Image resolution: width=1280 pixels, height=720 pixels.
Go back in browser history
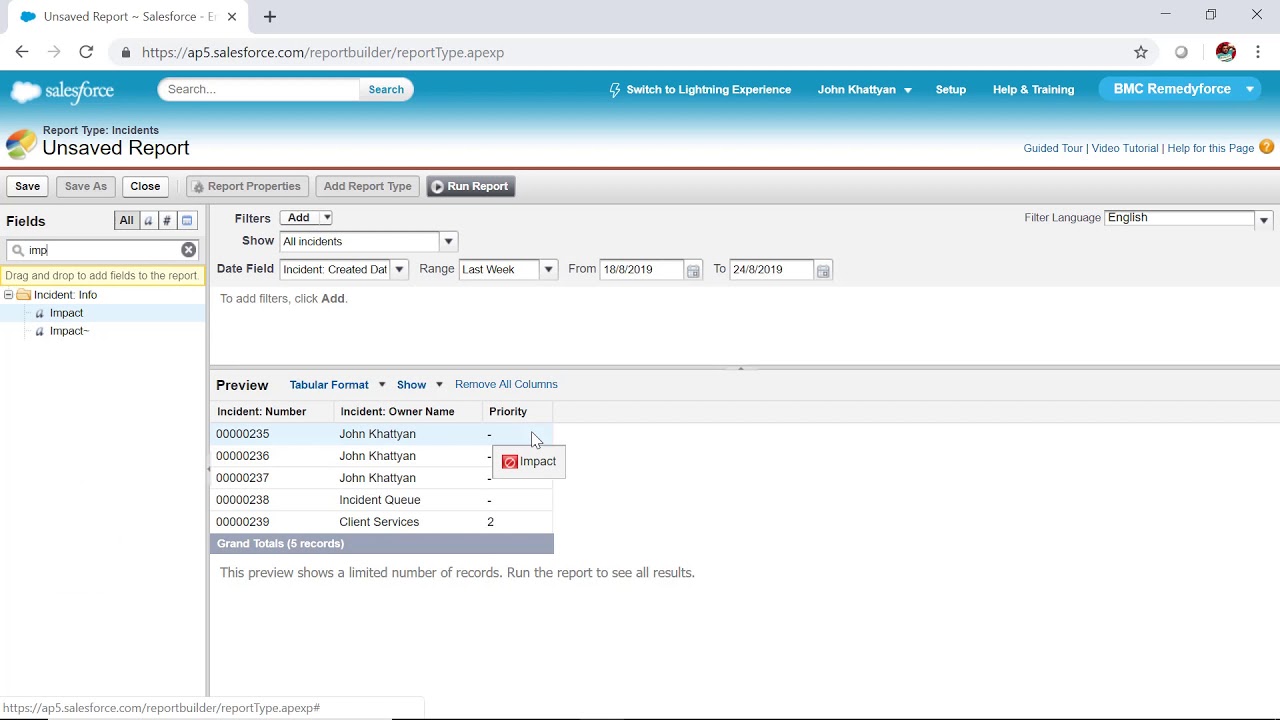click(22, 52)
